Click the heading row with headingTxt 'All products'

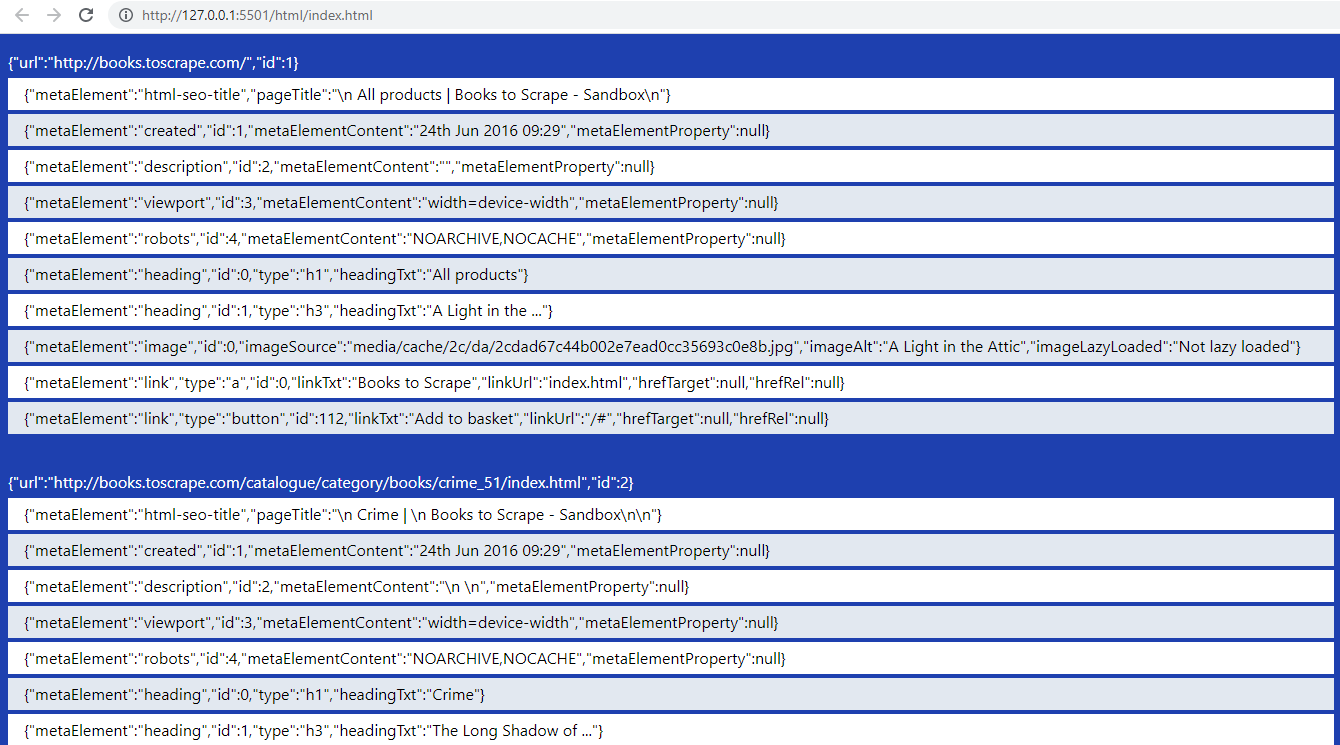tap(671, 274)
